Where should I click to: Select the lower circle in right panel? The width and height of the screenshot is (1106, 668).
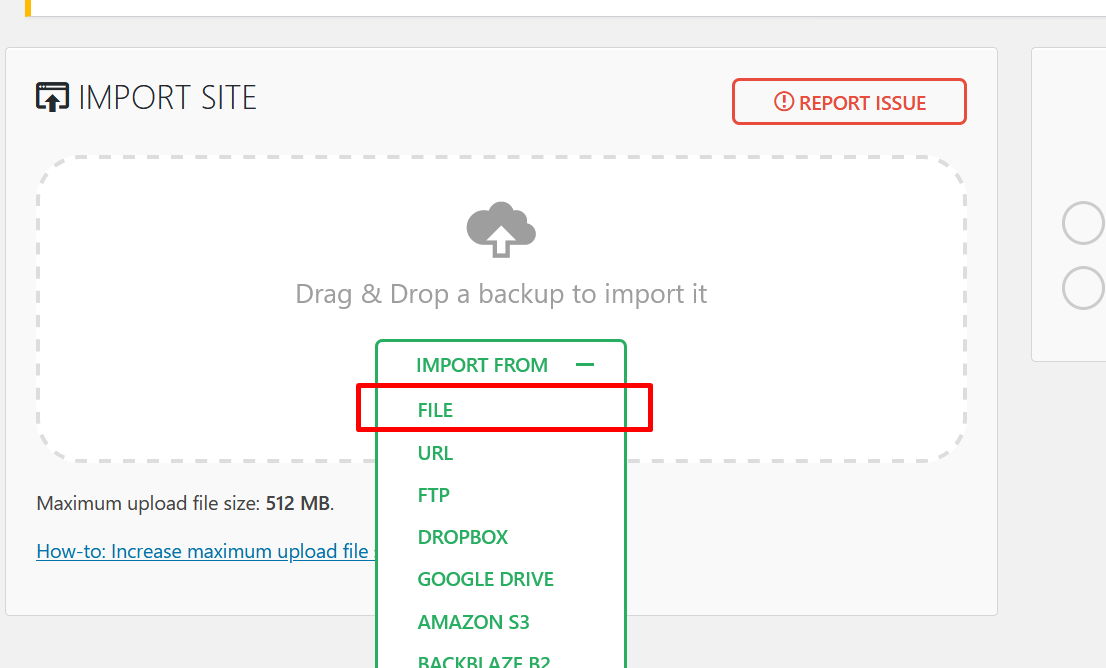pos(1083,288)
